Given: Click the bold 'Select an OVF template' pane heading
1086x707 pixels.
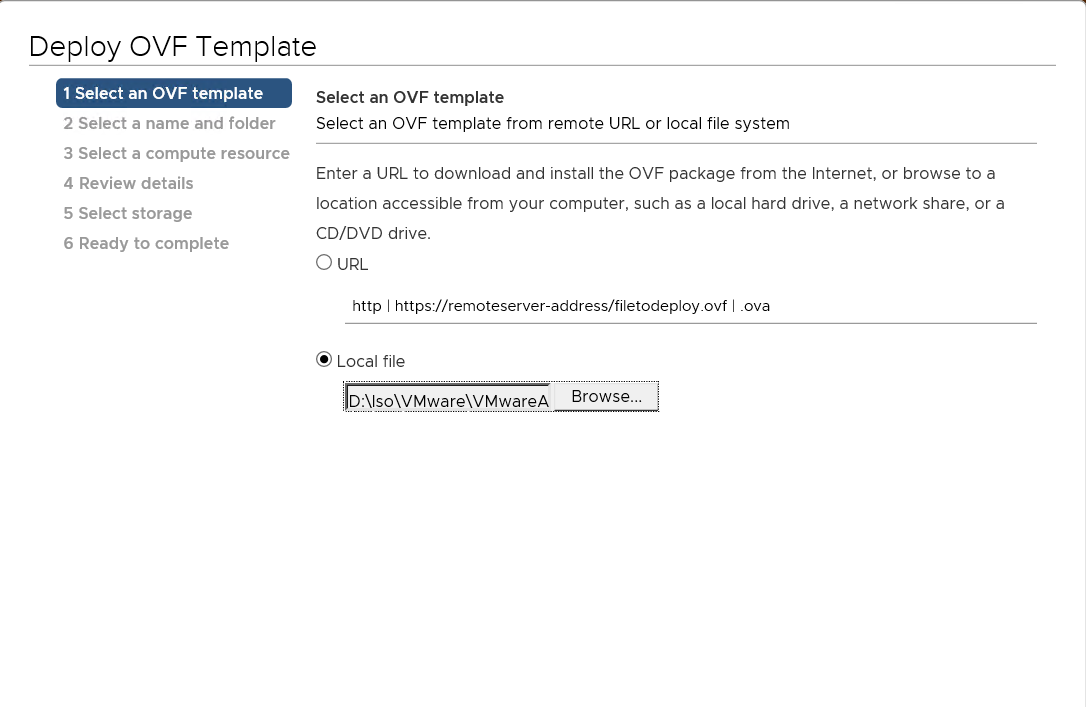Looking at the screenshot, I should (410, 97).
